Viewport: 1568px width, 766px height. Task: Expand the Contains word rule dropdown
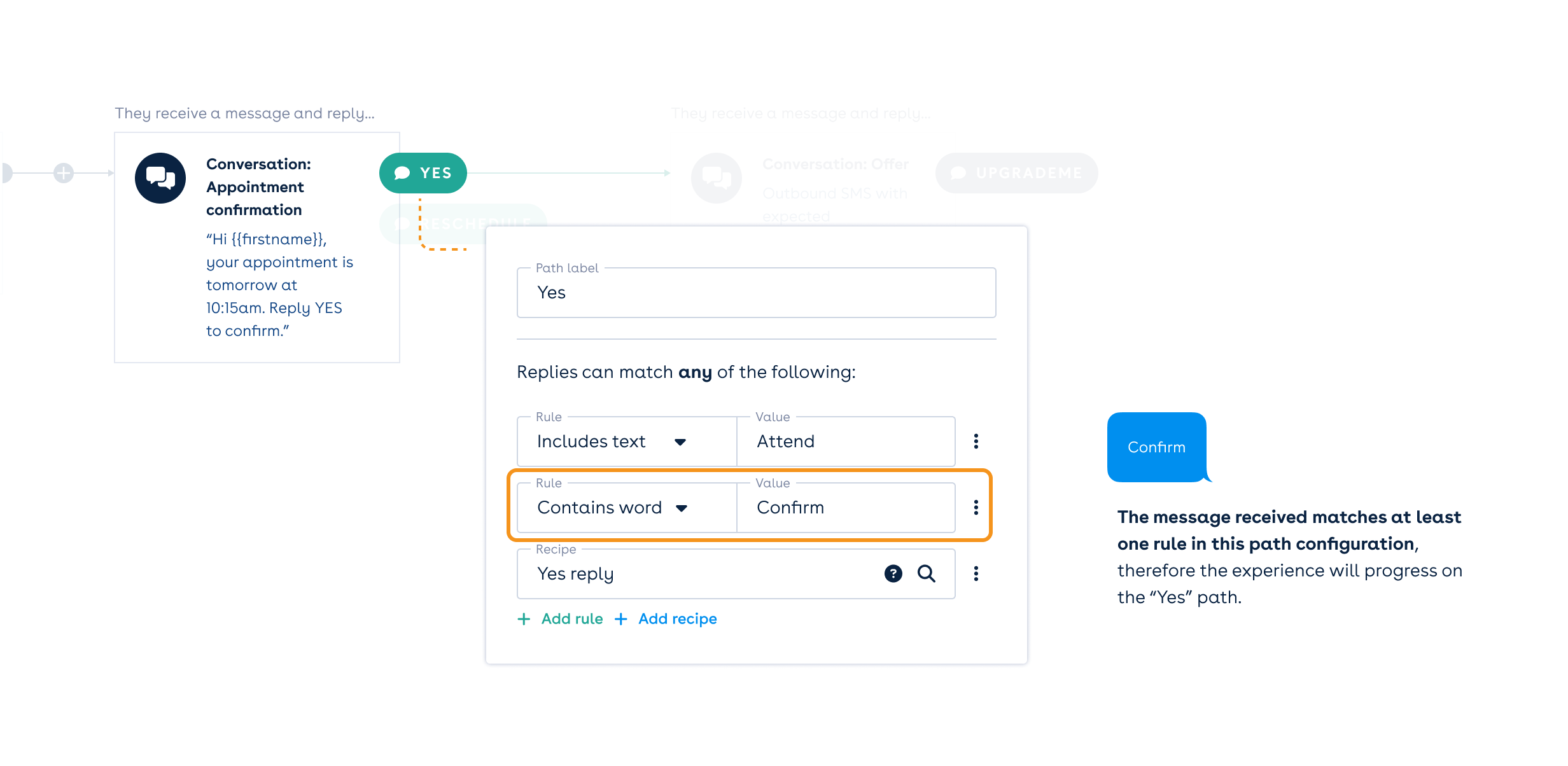(x=682, y=508)
